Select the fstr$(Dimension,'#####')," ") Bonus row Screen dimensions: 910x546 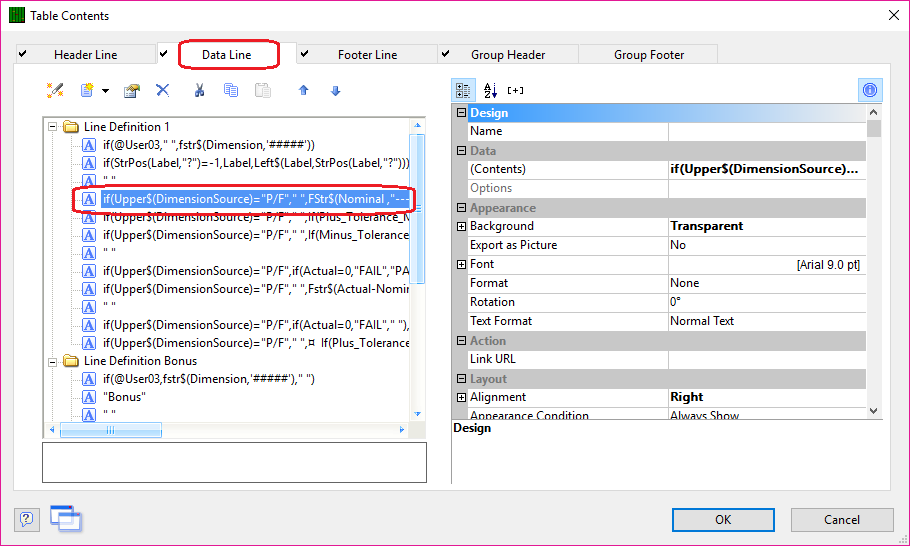[209, 379]
